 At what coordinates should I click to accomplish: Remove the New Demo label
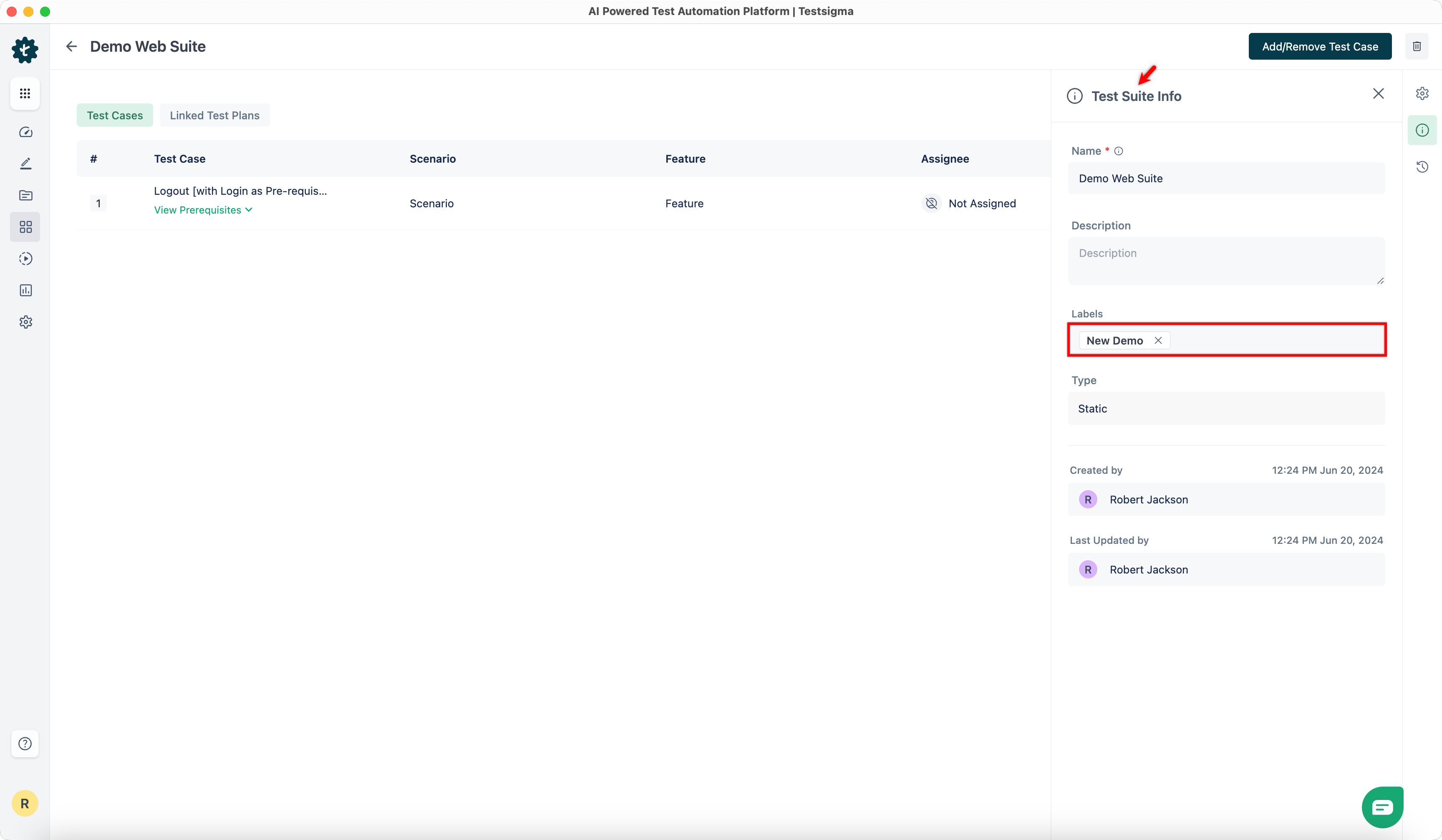point(1157,340)
